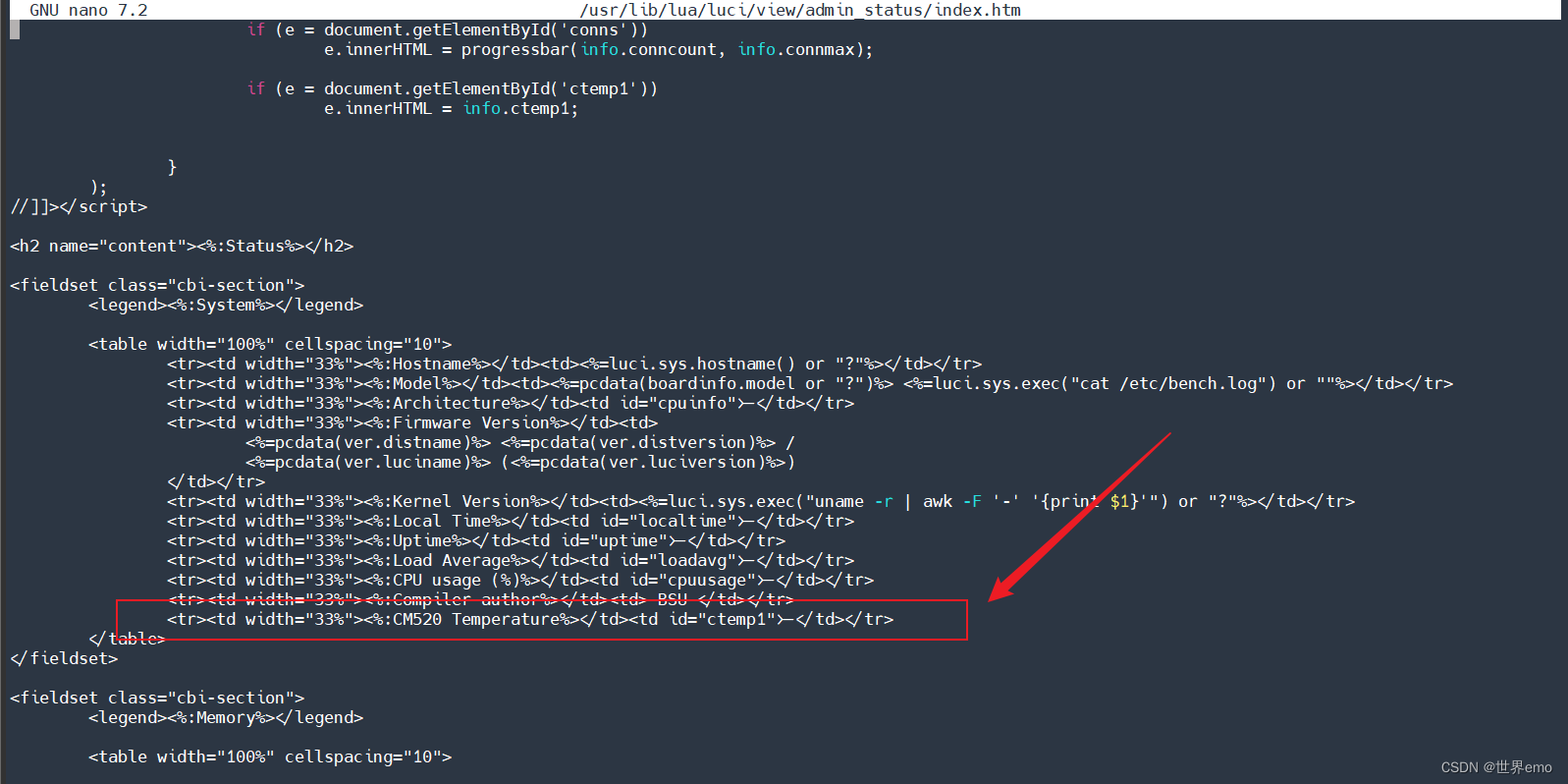Click the '//]]></script>' closing line

point(79,206)
